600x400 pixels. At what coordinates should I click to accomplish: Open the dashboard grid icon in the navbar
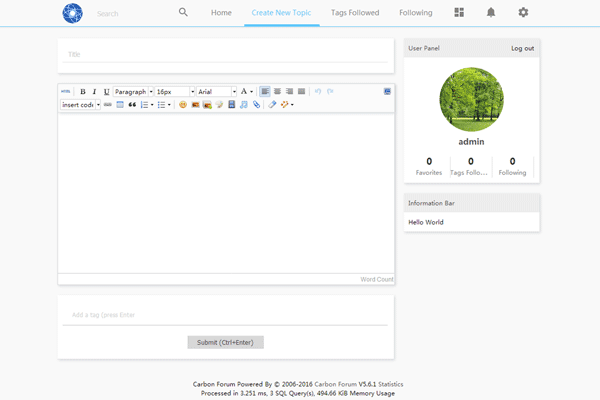(459, 13)
